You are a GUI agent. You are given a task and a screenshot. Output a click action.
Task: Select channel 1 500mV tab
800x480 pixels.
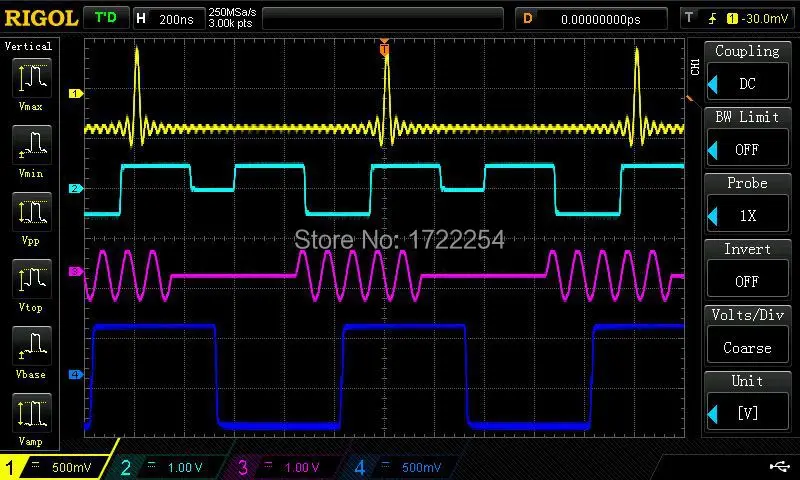(56, 466)
